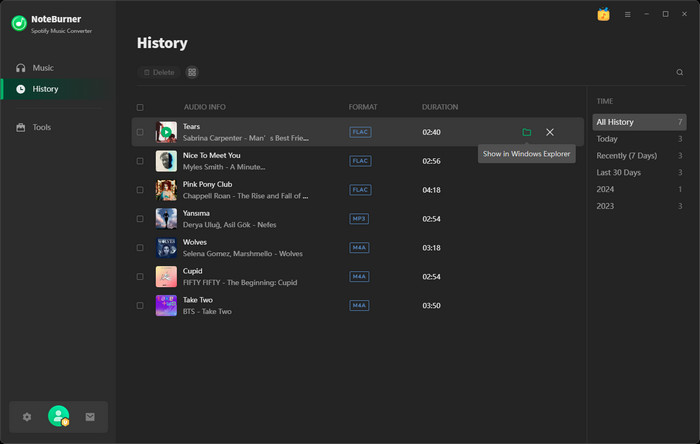Remove the Tears track with X icon

[x=550, y=132]
